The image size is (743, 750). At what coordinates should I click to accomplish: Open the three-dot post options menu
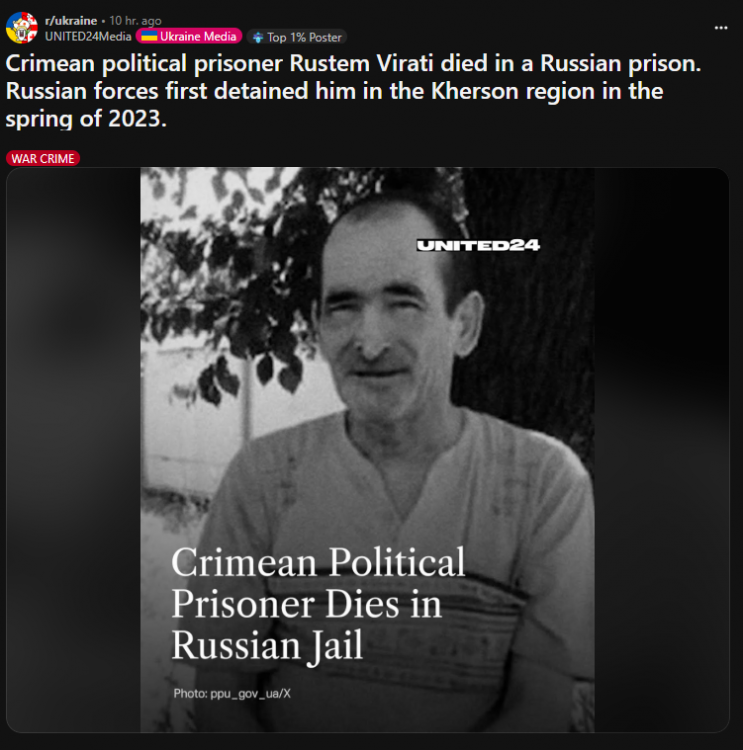pyautogui.click(x=721, y=28)
